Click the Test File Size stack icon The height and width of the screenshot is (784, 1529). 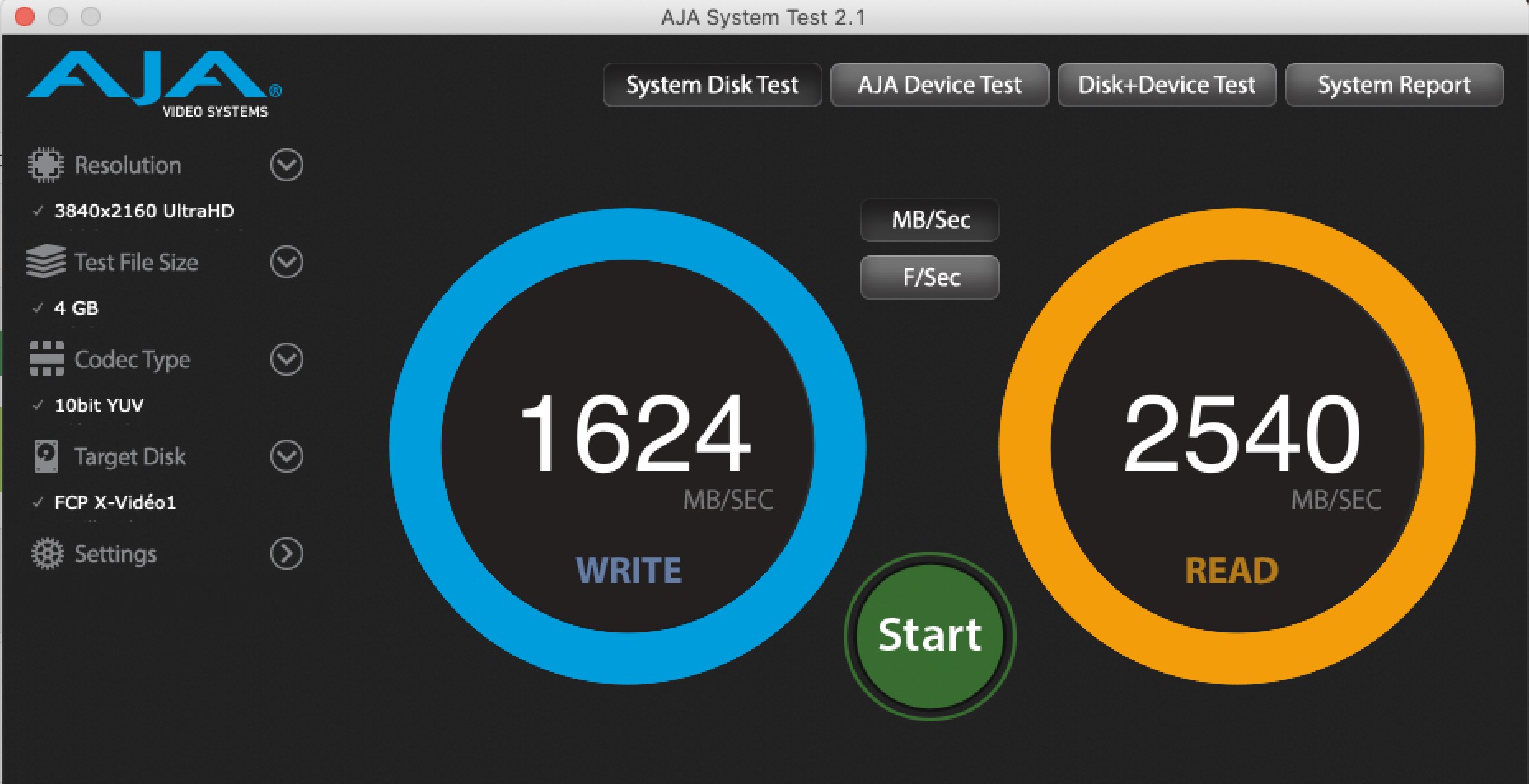coord(45,262)
